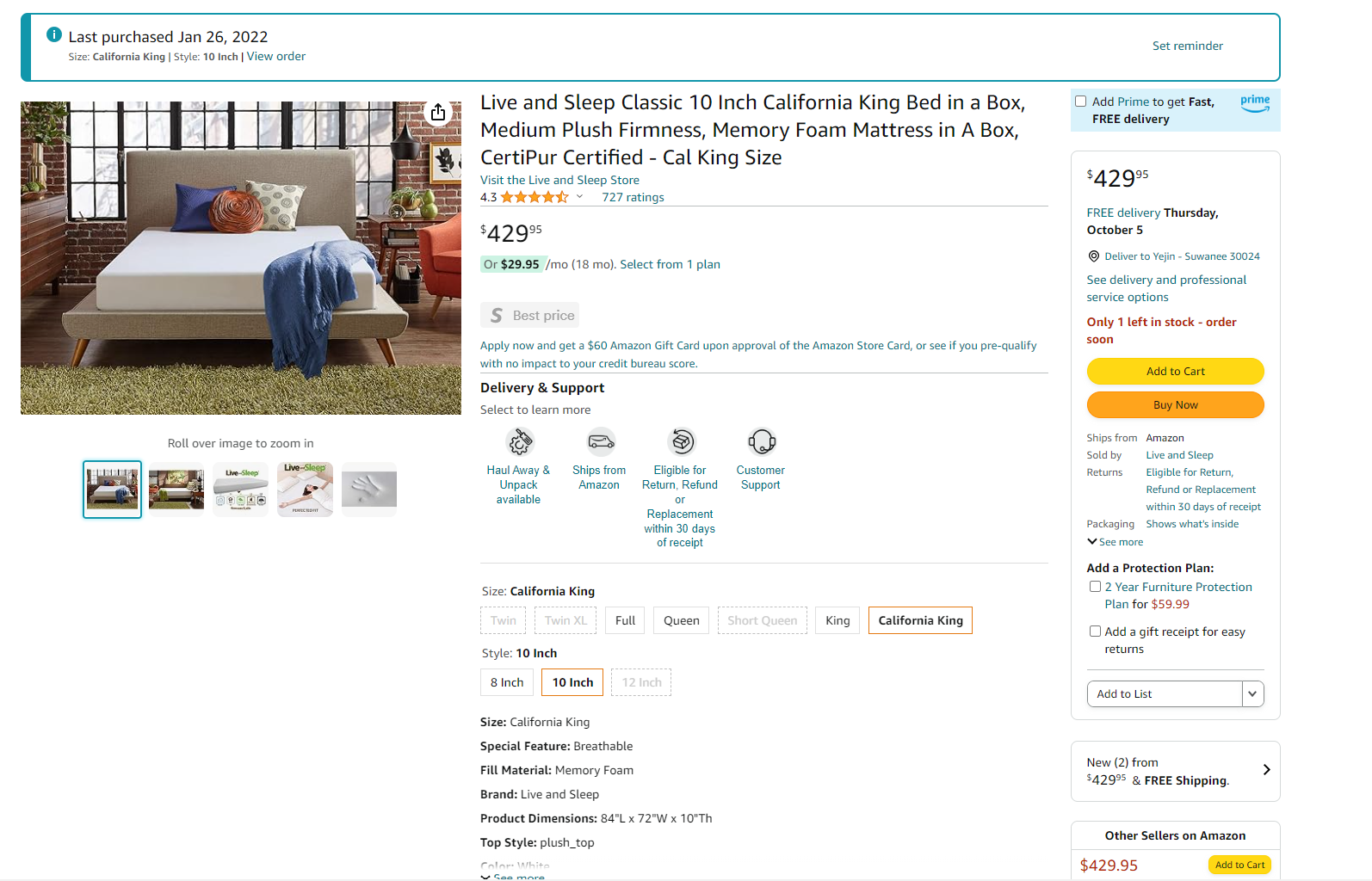
Task: Open the View order link
Action: pos(276,57)
